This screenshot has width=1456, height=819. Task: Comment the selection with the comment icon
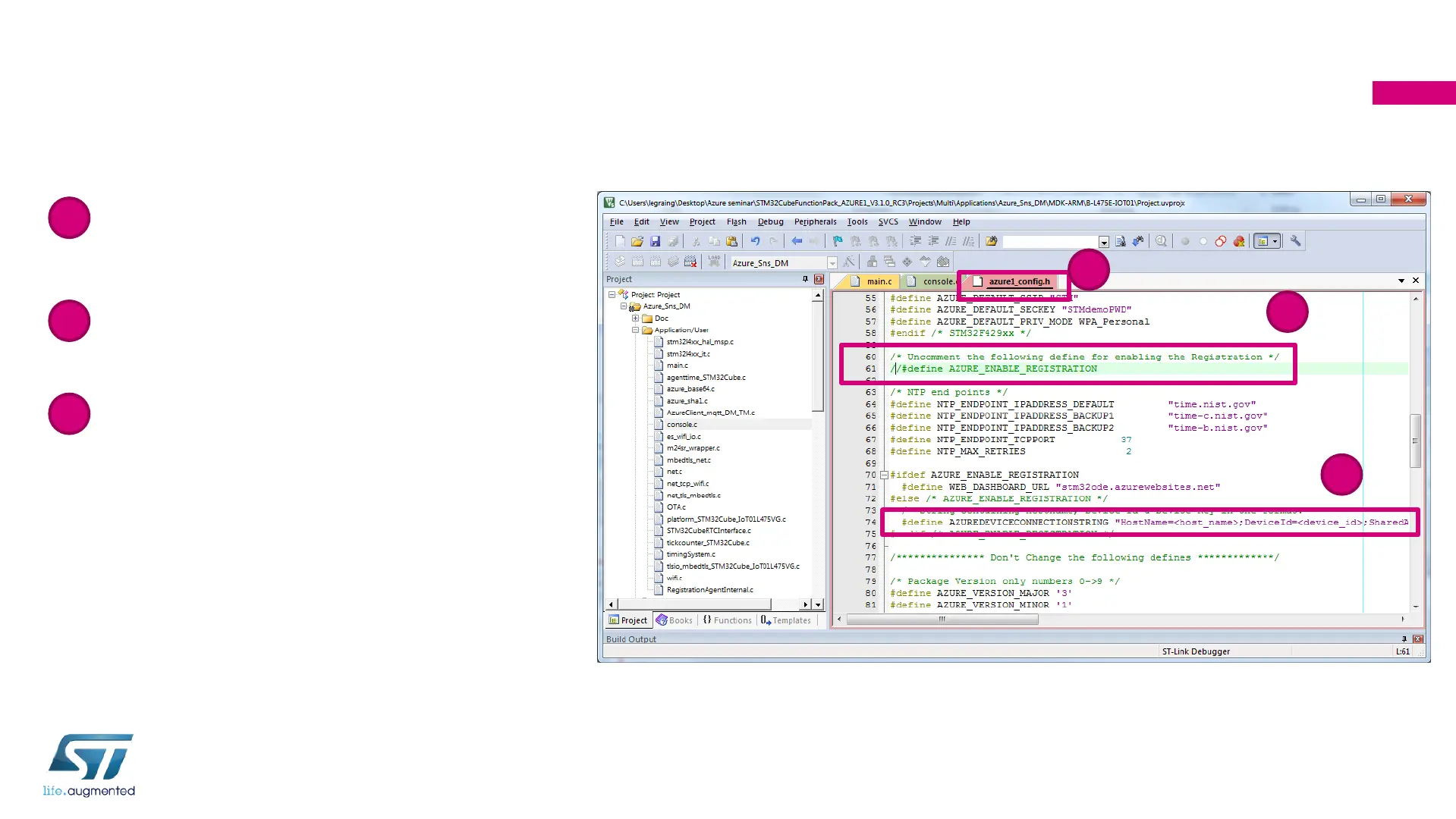coord(951,241)
